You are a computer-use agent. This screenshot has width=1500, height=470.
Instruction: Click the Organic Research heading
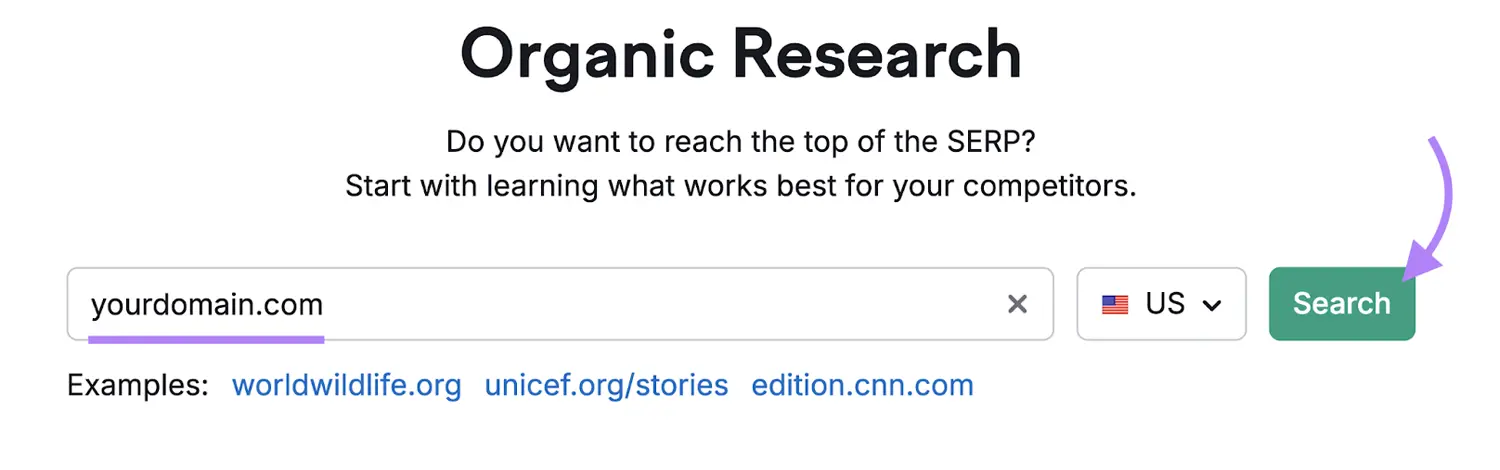[x=740, y=54]
